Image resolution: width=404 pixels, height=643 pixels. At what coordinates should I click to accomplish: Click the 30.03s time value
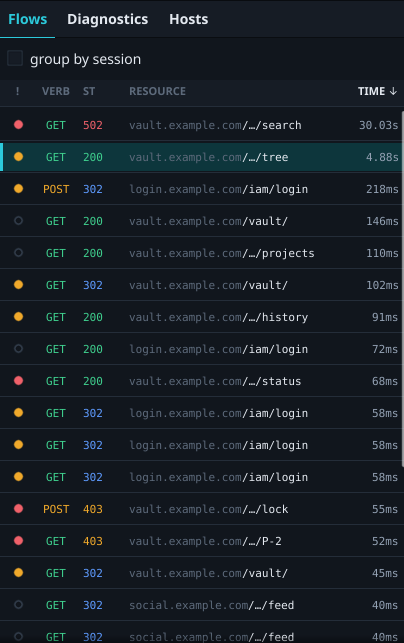pos(379,125)
